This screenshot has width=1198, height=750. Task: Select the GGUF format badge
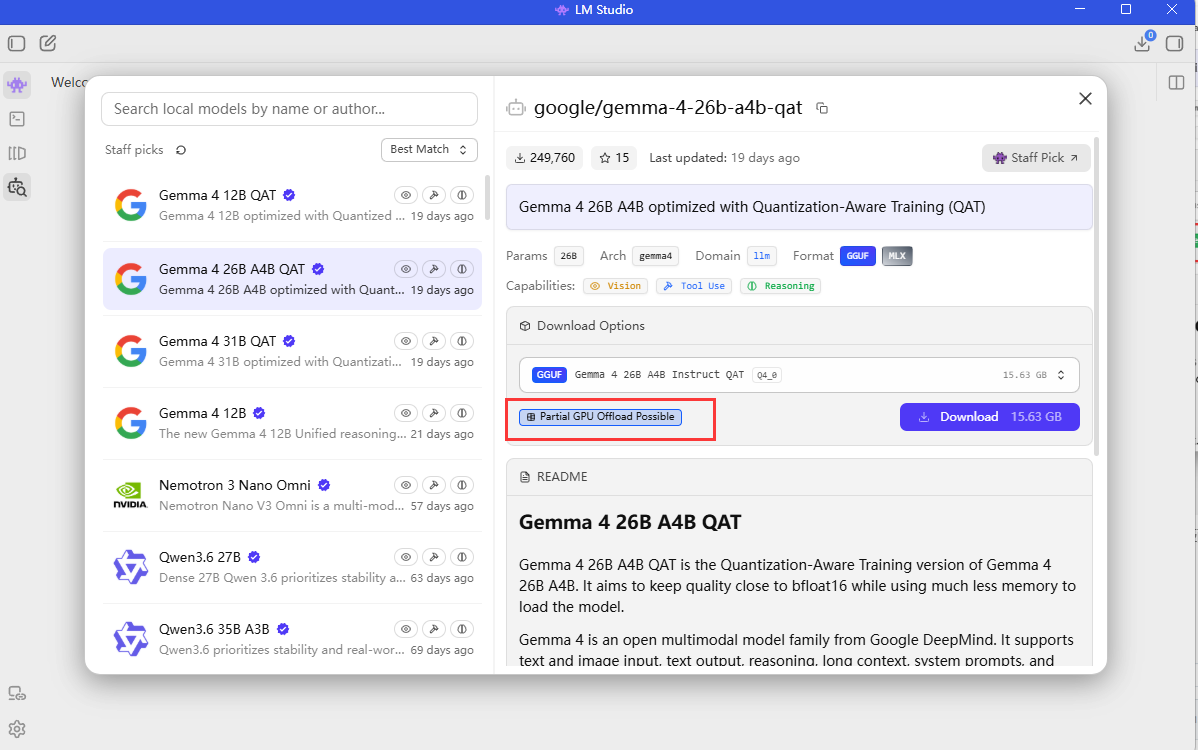point(857,256)
